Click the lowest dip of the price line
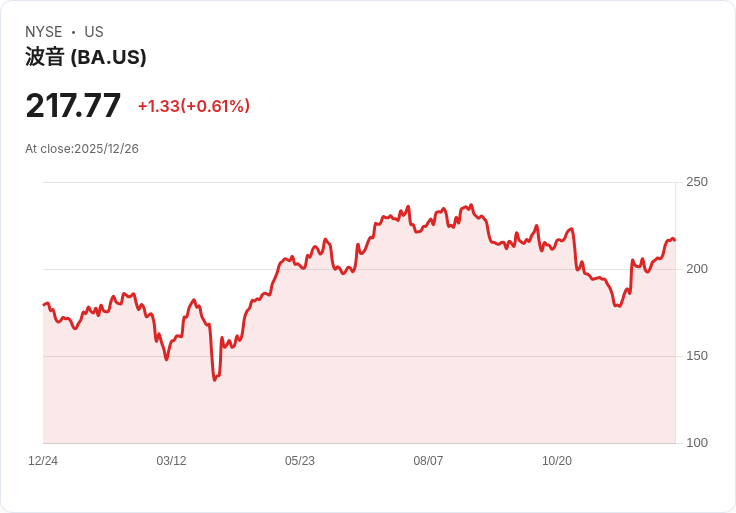 click(x=214, y=380)
